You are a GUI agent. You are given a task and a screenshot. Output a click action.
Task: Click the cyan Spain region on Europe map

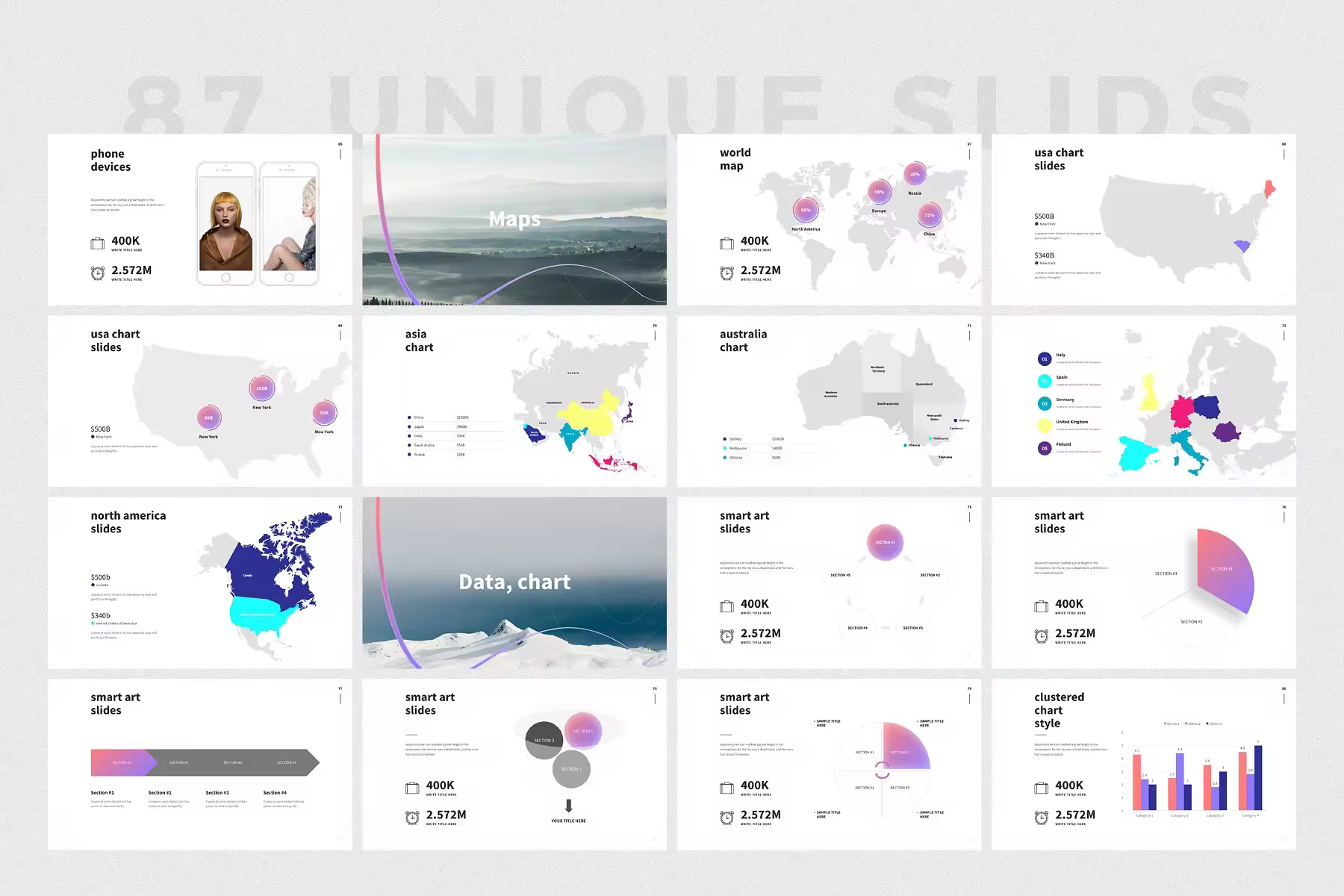pos(1136,454)
